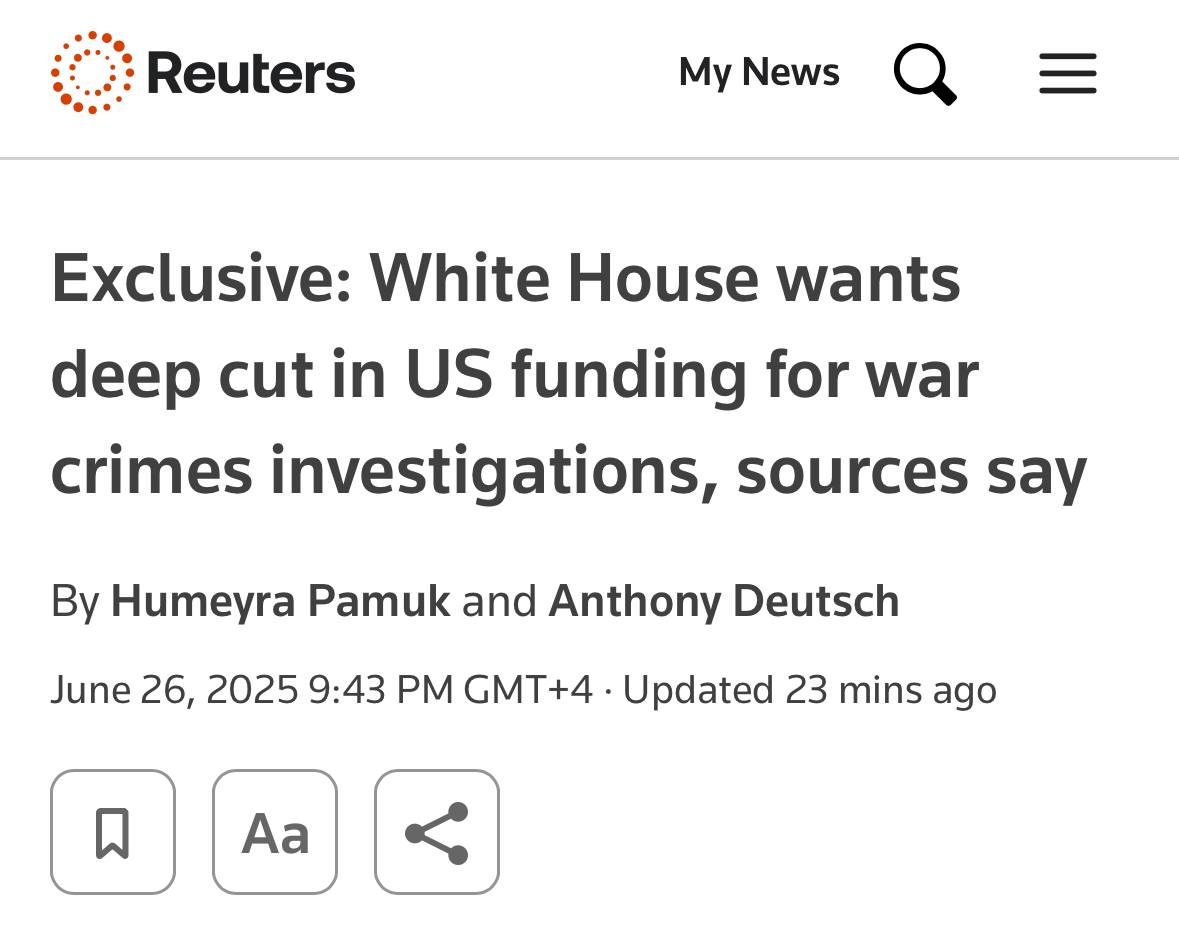Click the Reuters wordmark text

tap(251, 74)
